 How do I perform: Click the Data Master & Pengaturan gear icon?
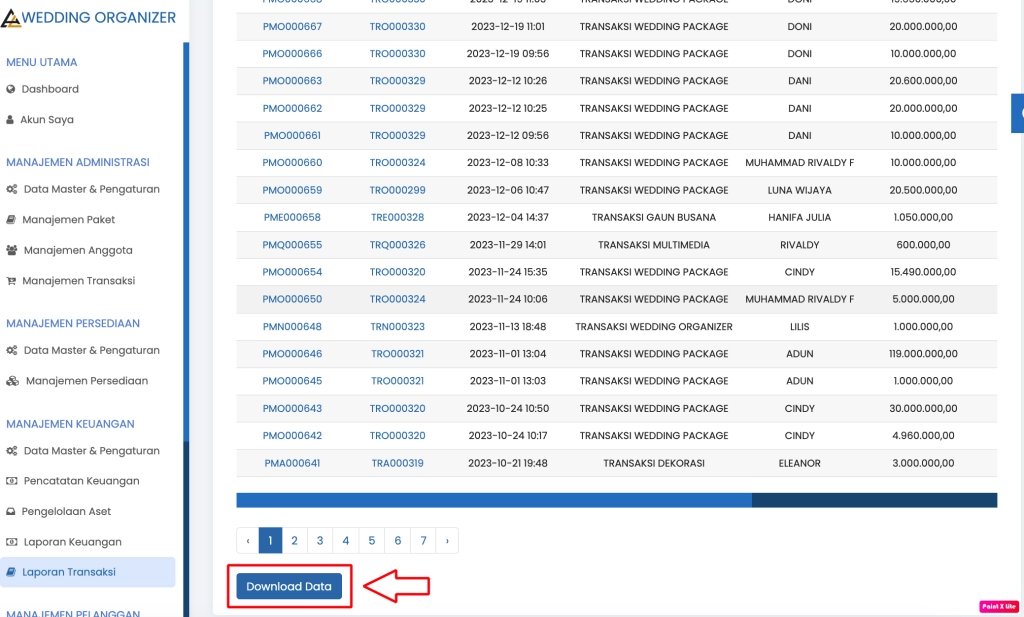click(11, 190)
